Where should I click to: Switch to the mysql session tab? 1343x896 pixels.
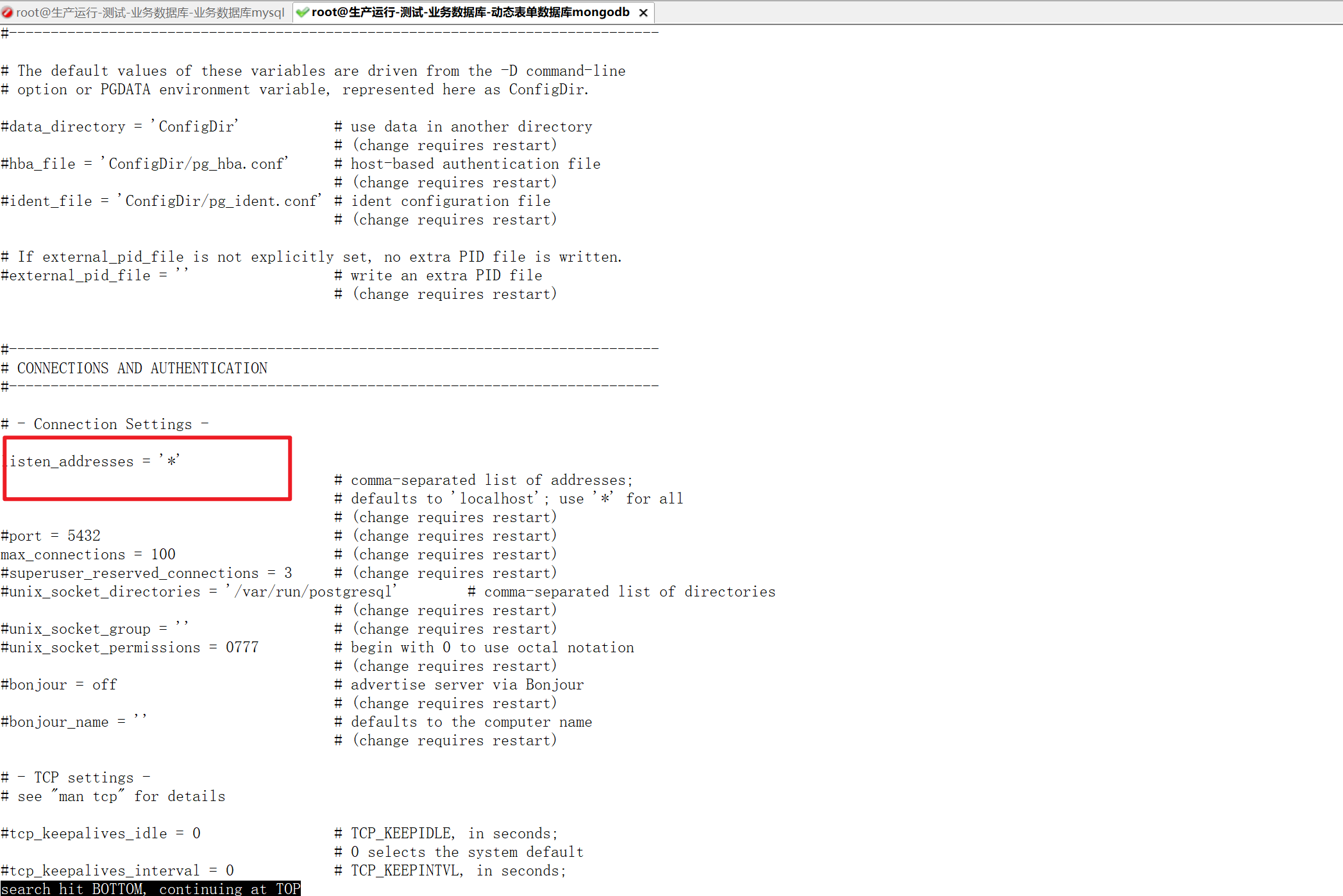pyautogui.click(x=149, y=12)
